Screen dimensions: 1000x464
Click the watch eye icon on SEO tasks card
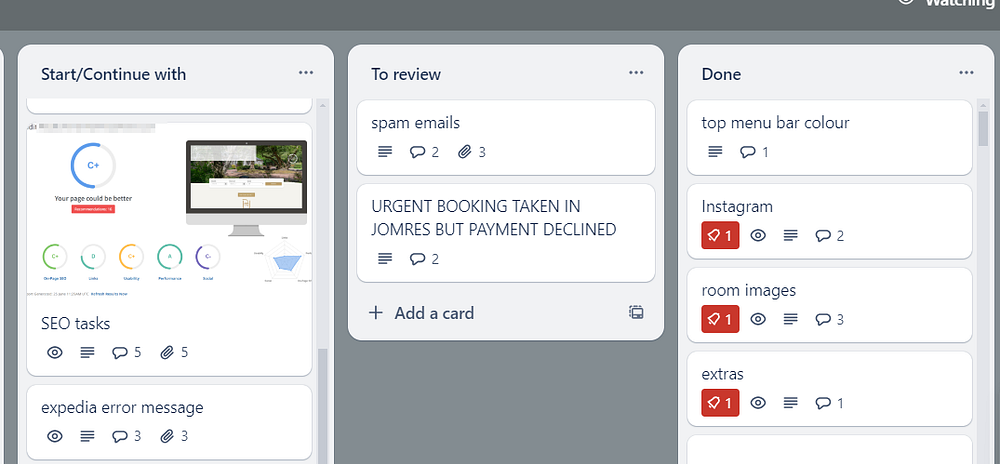55,352
